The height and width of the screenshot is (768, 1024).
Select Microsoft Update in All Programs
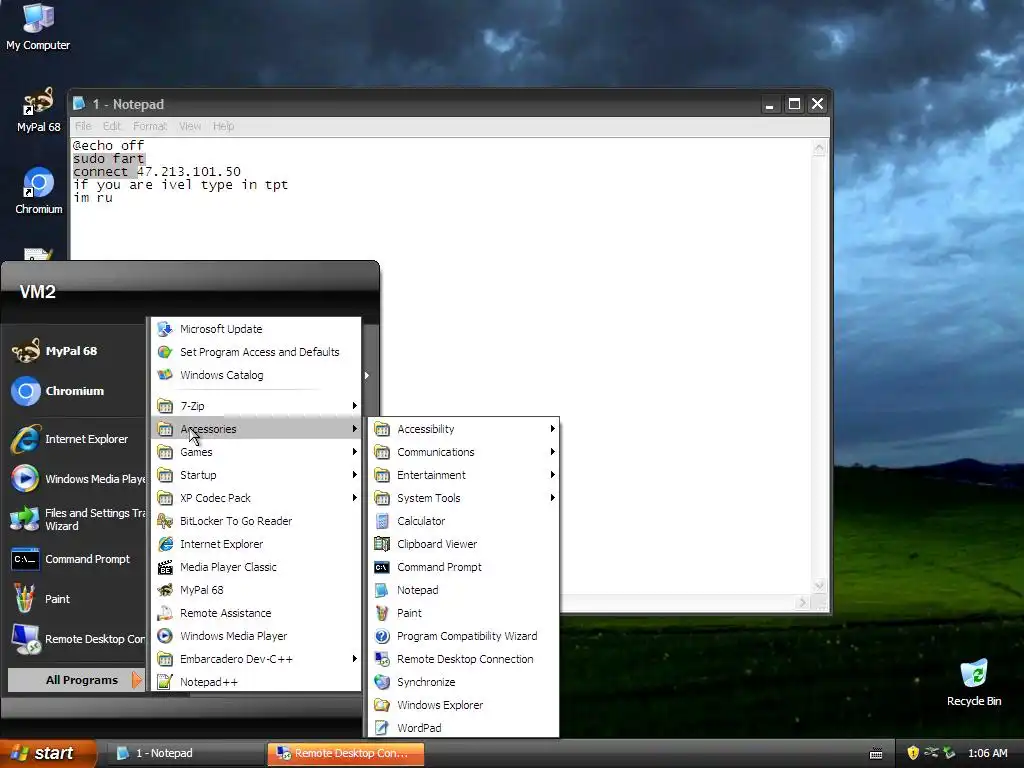pos(256,329)
